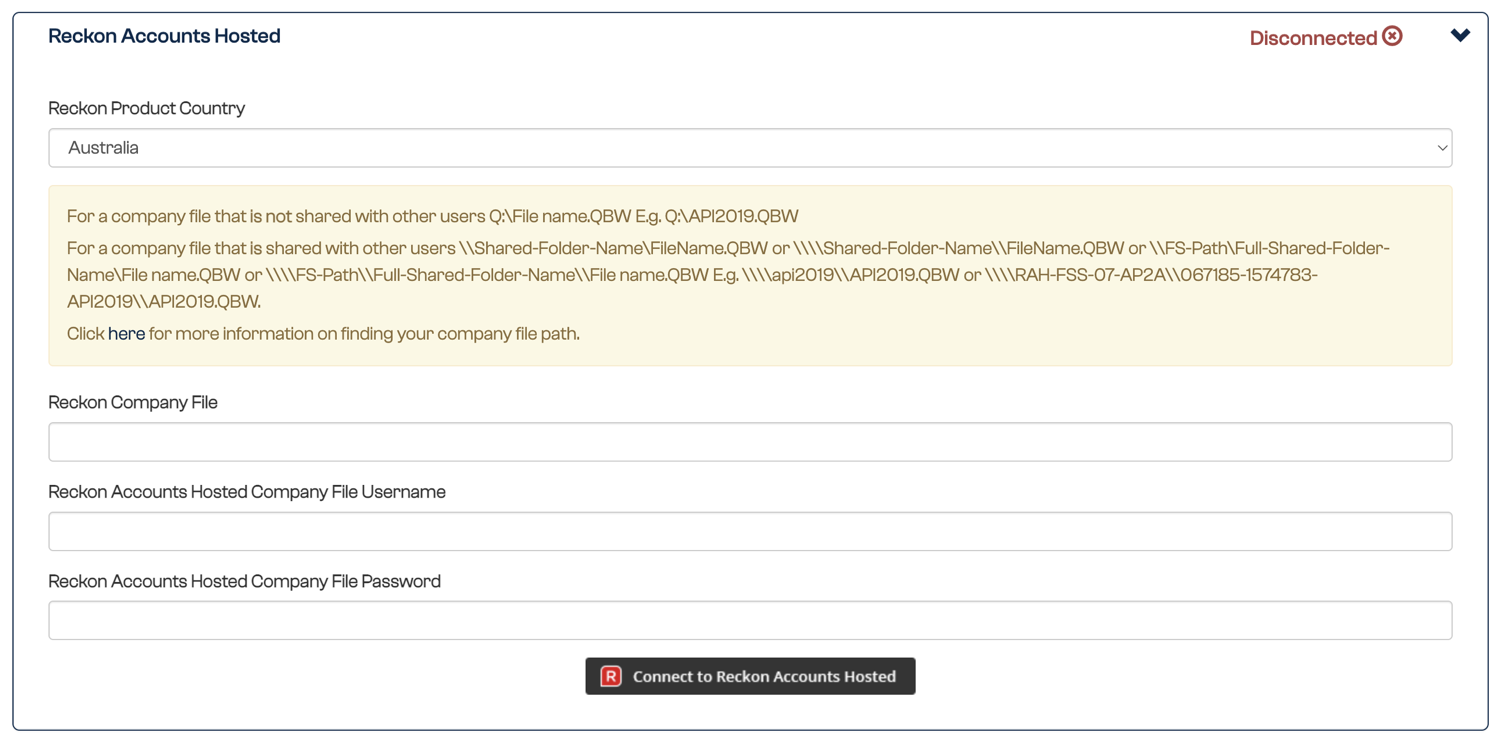This screenshot has width=1500, height=742.
Task: Click the 'Reckon Product Country' label
Action: coord(146,108)
